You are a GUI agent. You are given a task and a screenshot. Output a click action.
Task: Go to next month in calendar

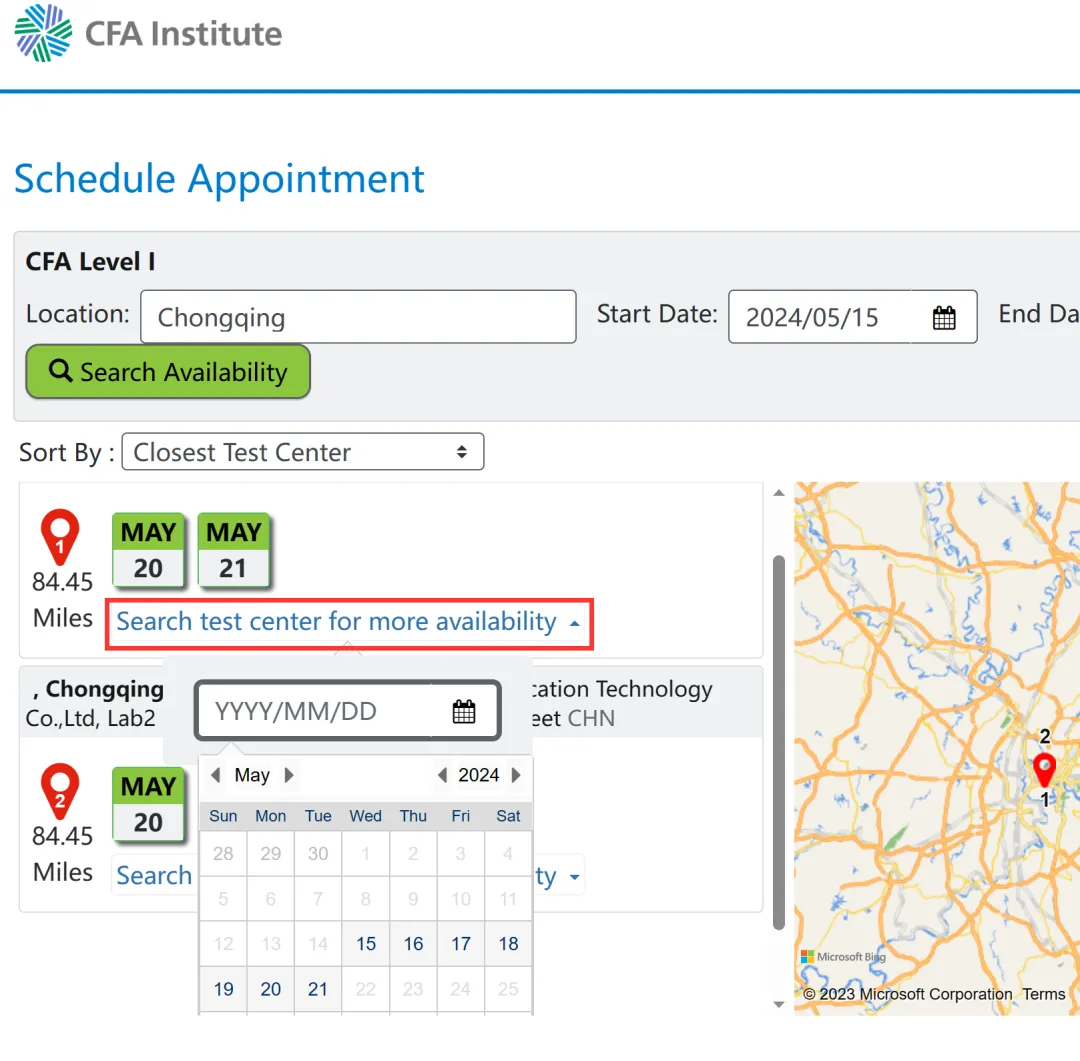pos(289,775)
